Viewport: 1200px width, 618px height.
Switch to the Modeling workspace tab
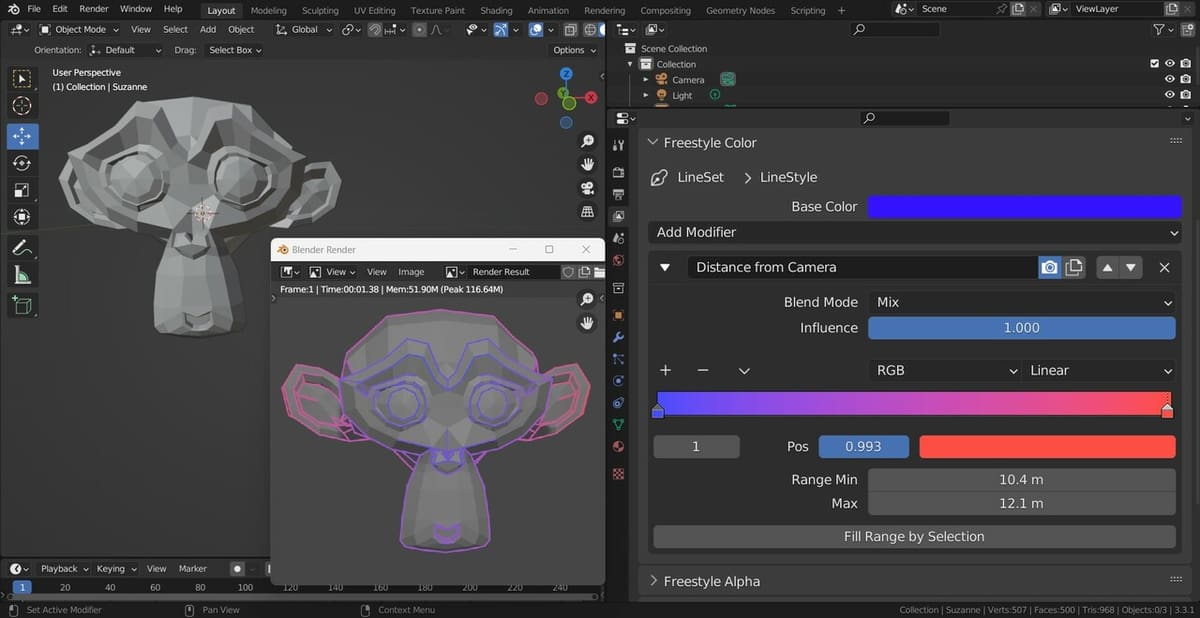coord(268,10)
